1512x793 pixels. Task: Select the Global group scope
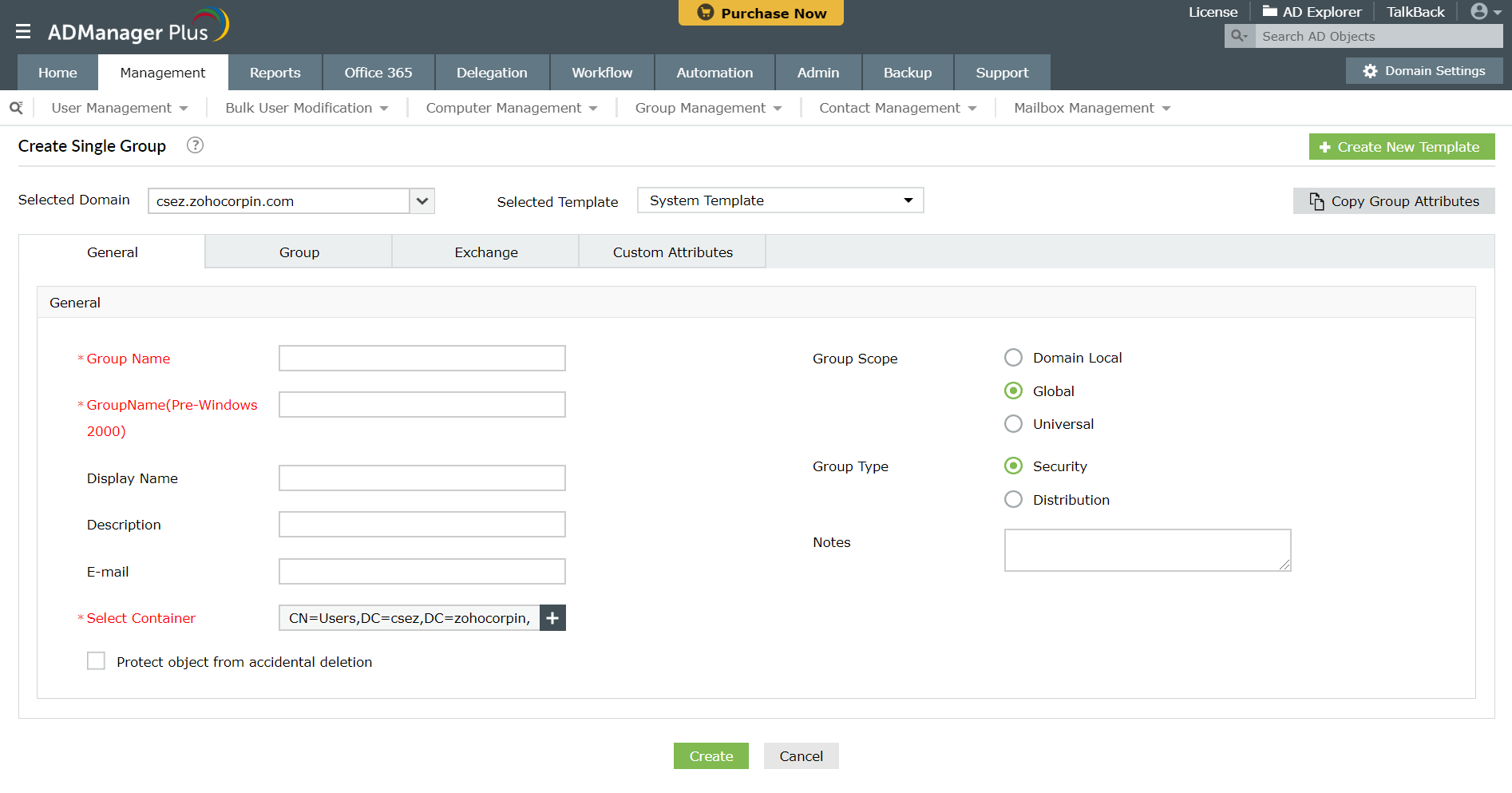tap(1013, 391)
